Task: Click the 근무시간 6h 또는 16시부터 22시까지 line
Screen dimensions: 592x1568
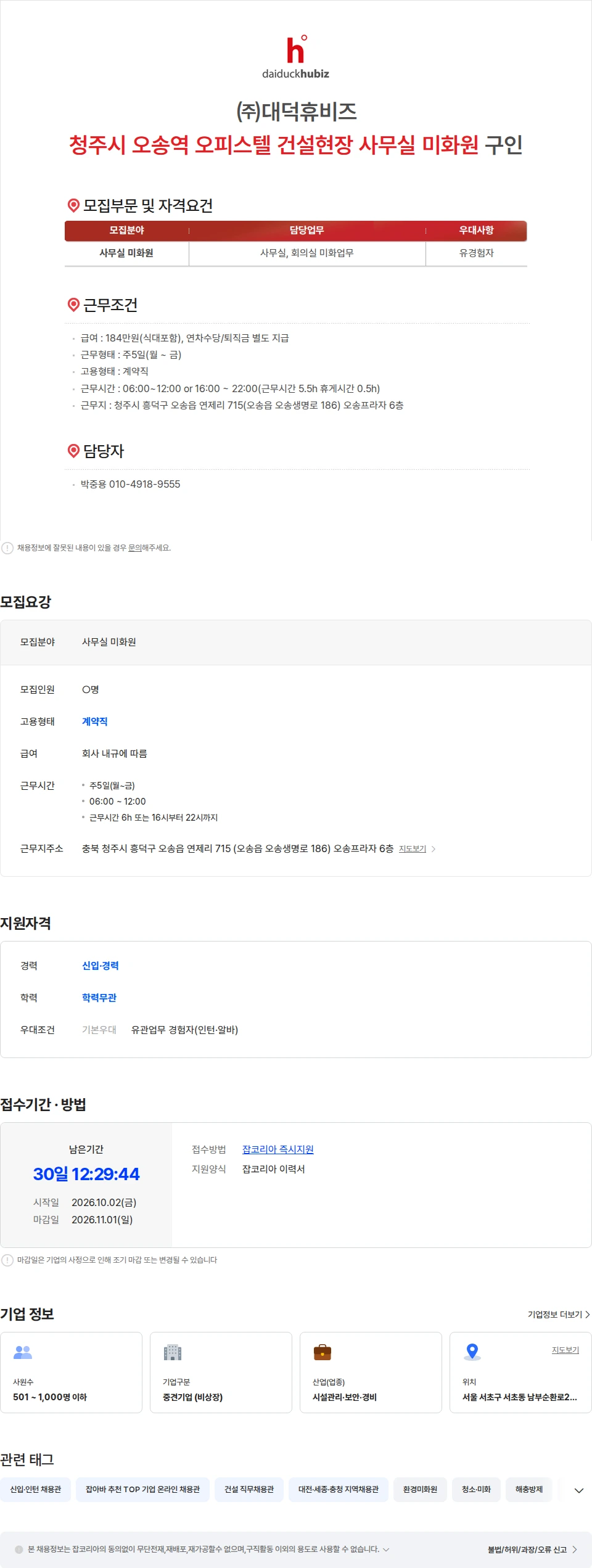Action: pos(154,818)
